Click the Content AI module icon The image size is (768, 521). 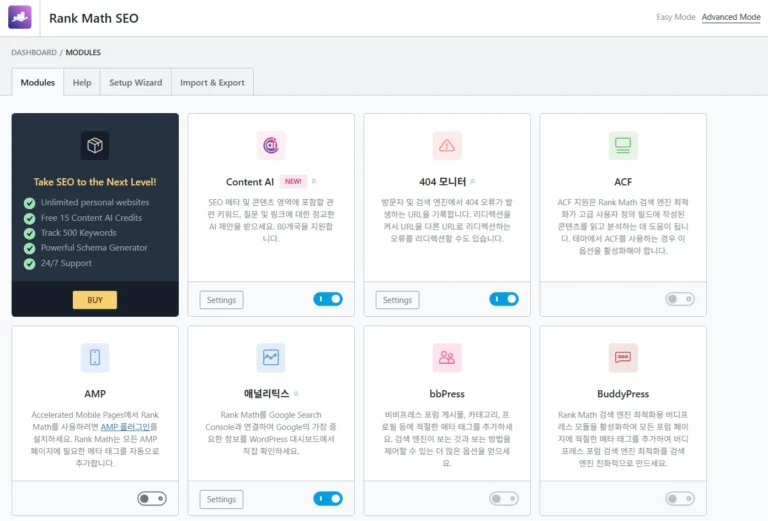pos(270,145)
